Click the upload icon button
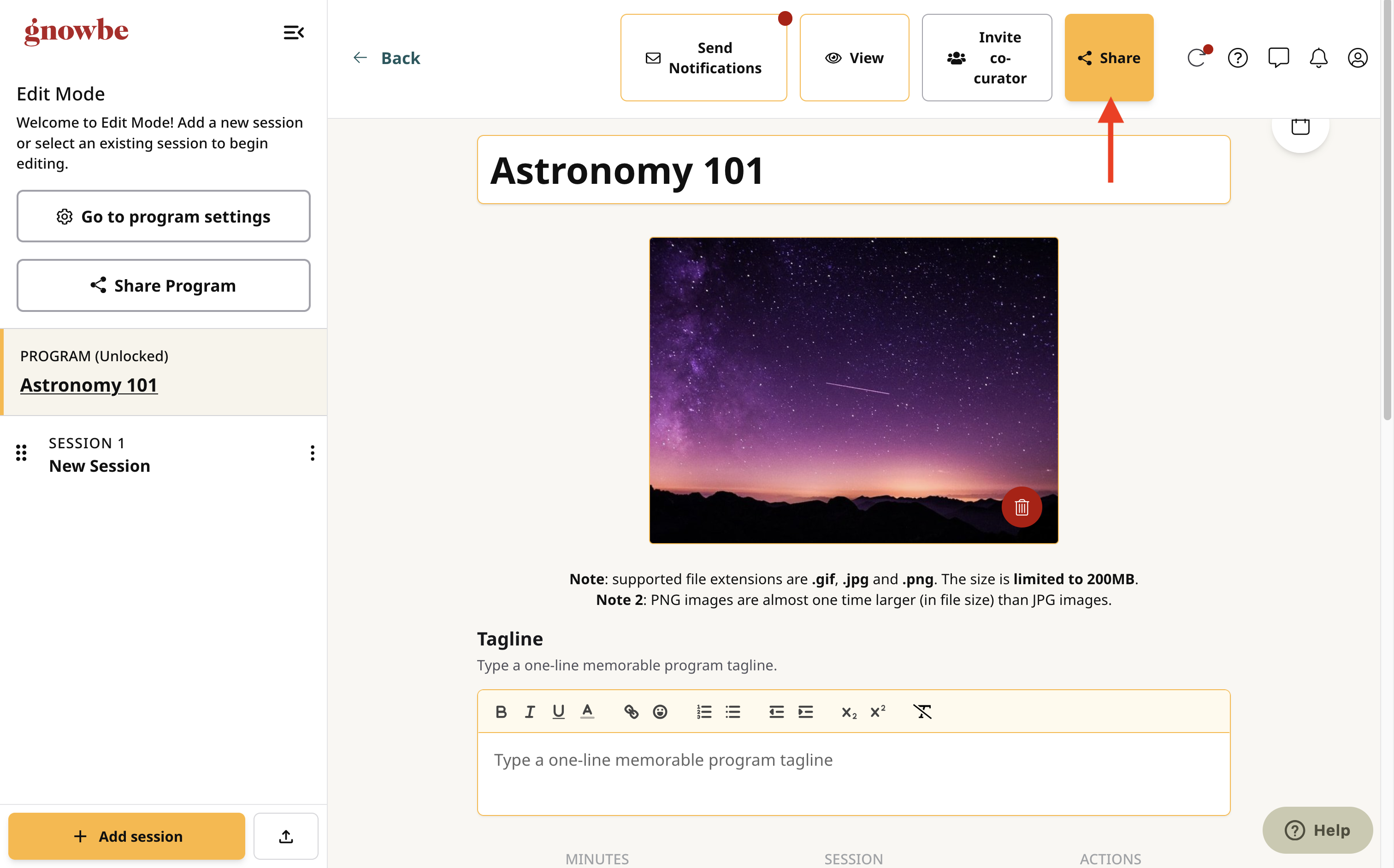 pos(285,836)
